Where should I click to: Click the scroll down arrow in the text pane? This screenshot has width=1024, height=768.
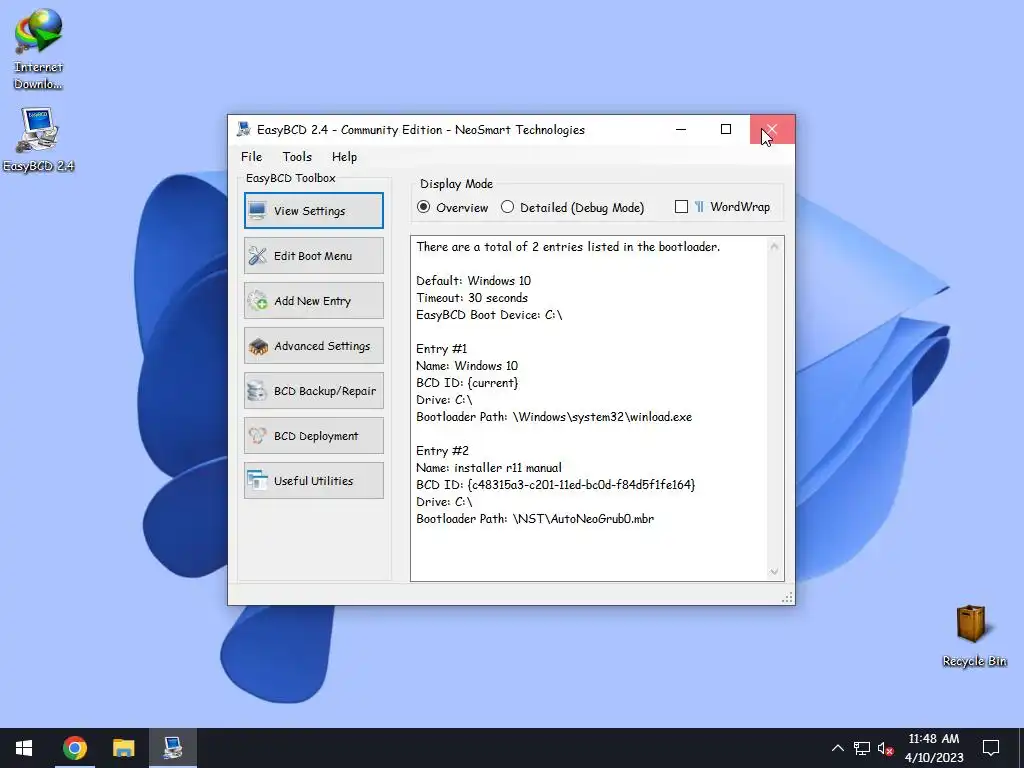pyautogui.click(x=774, y=571)
